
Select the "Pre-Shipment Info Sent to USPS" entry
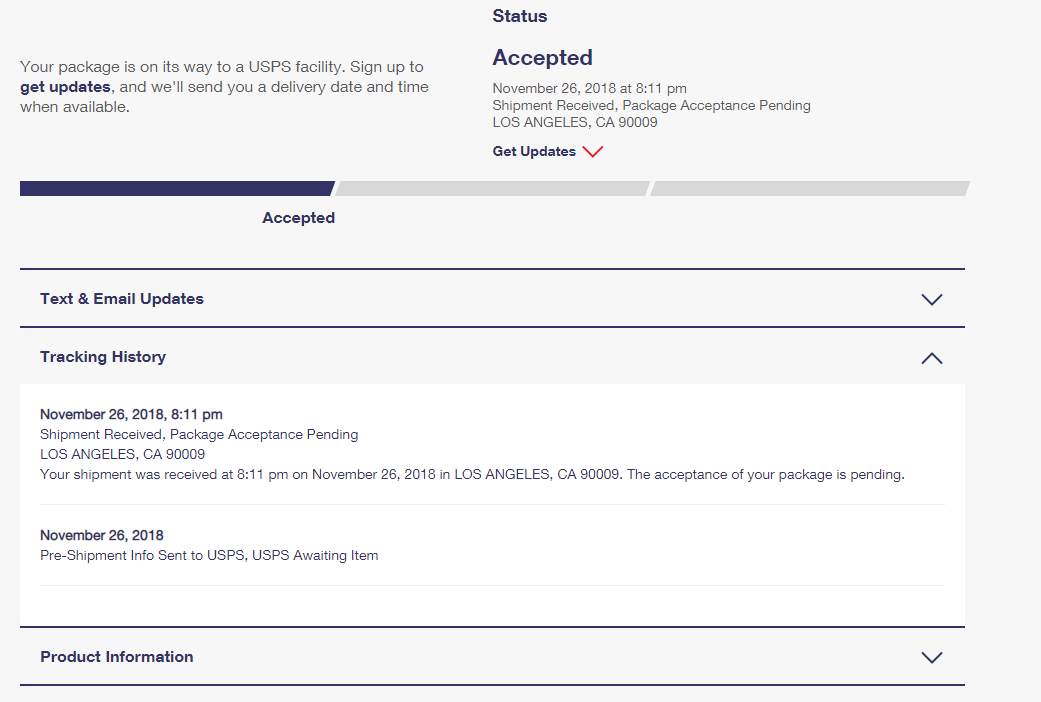click(209, 555)
